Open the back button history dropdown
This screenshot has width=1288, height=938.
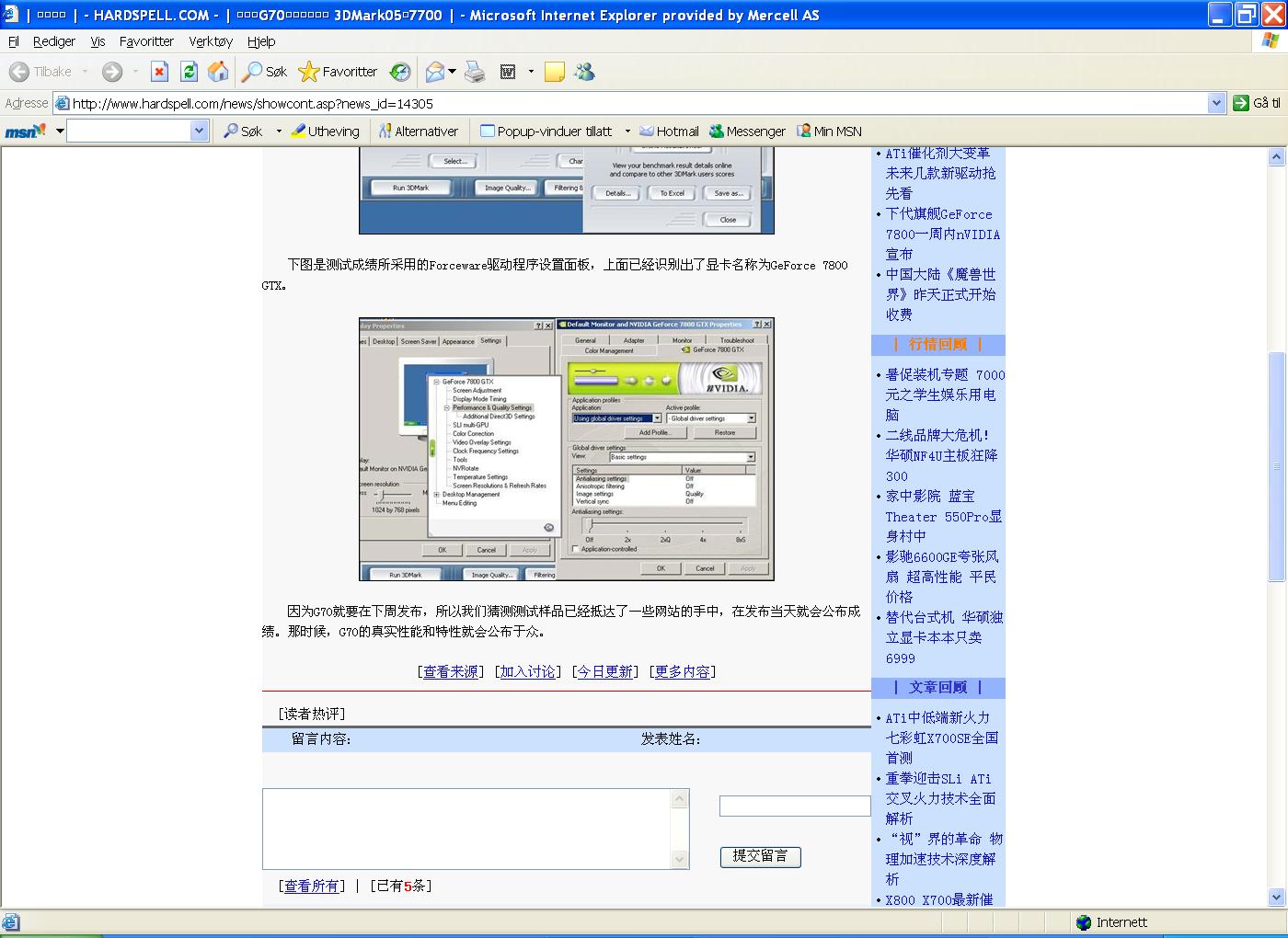(85, 72)
